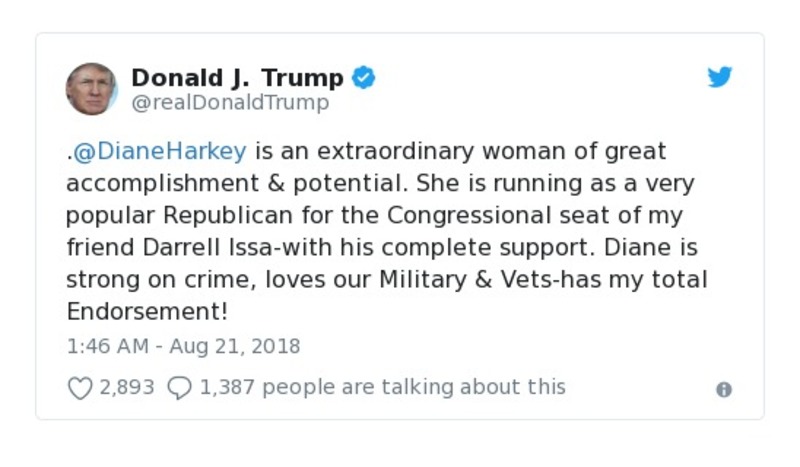Click the 1:46 AM - Aug 21, 2018 timestamp

pos(183,346)
